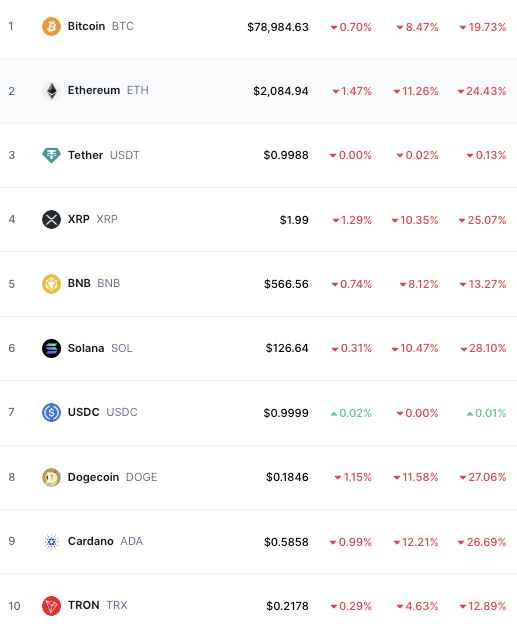Open the Bitcoin coin name link
Screen dimensions: 517x626
[86, 26]
